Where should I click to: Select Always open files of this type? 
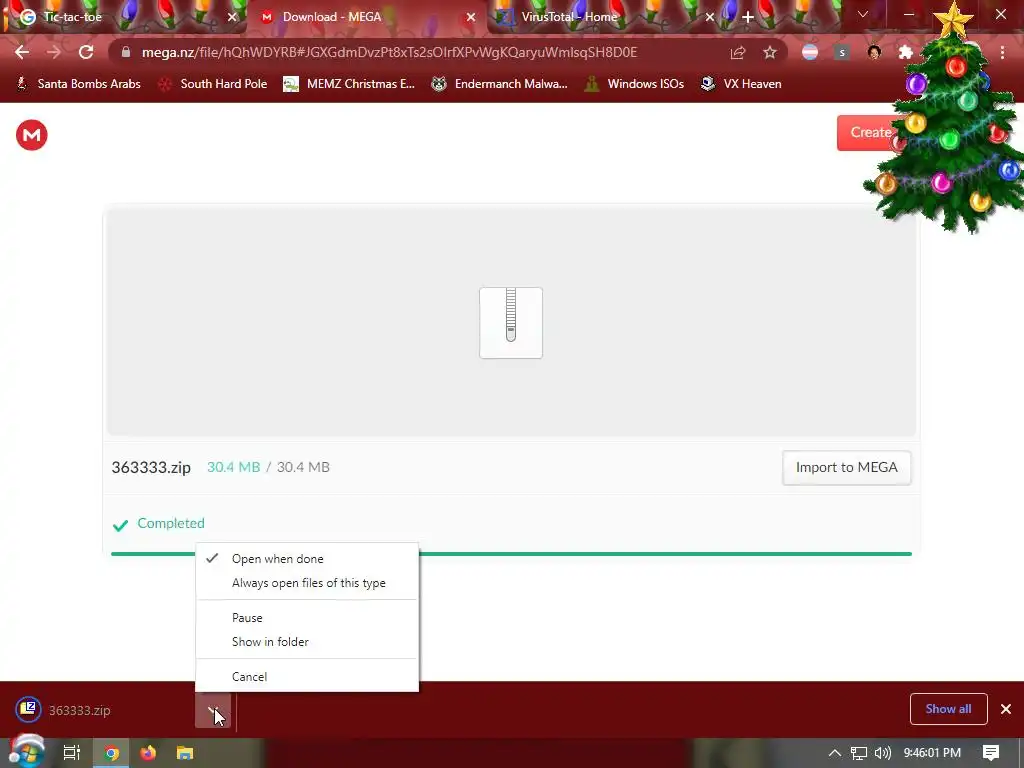tap(307, 583)
